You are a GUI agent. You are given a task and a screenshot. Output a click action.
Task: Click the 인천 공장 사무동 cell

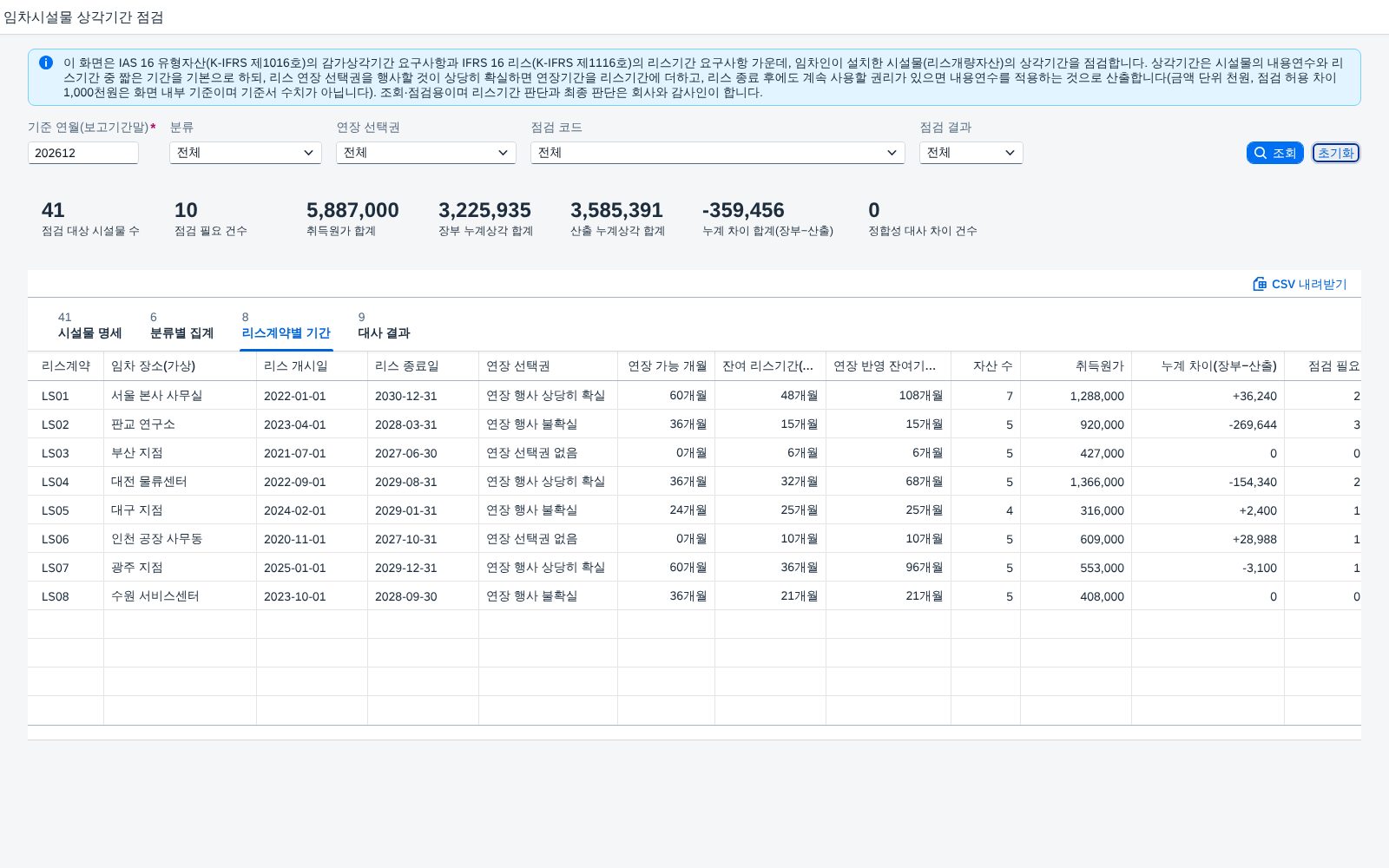click(180, 539)
